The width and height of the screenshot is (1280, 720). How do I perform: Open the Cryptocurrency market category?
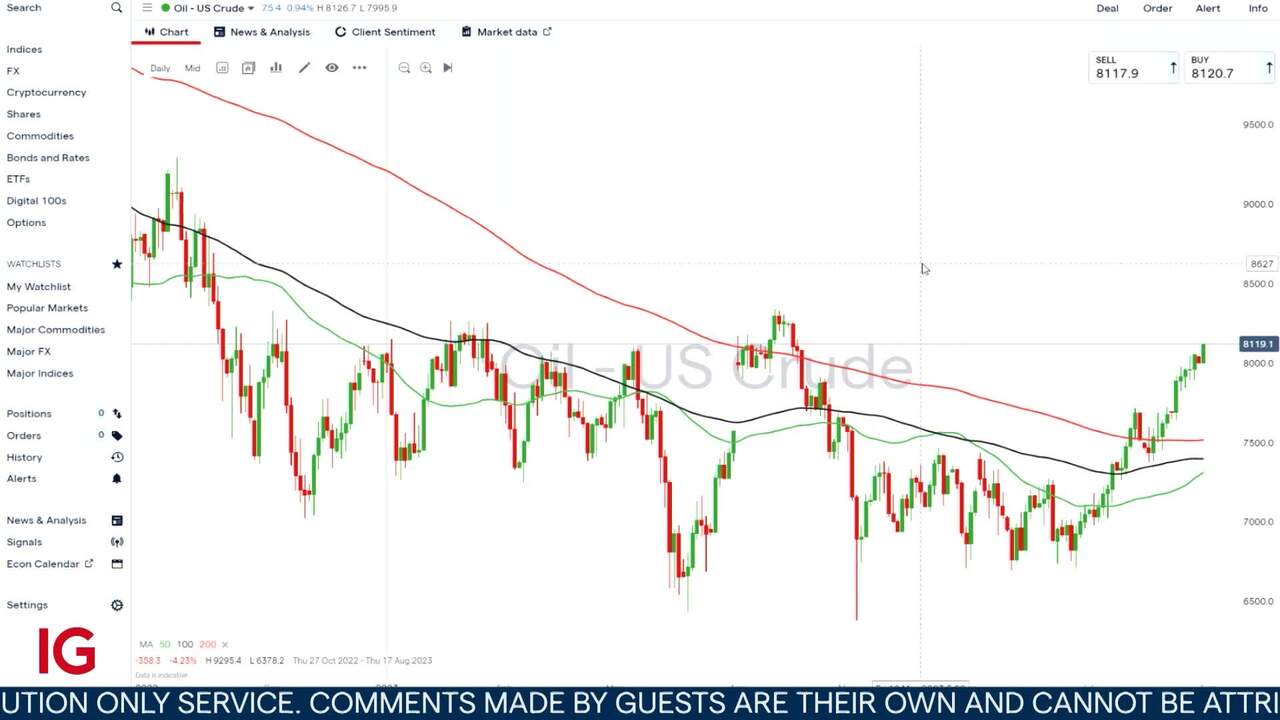(46, 92)
